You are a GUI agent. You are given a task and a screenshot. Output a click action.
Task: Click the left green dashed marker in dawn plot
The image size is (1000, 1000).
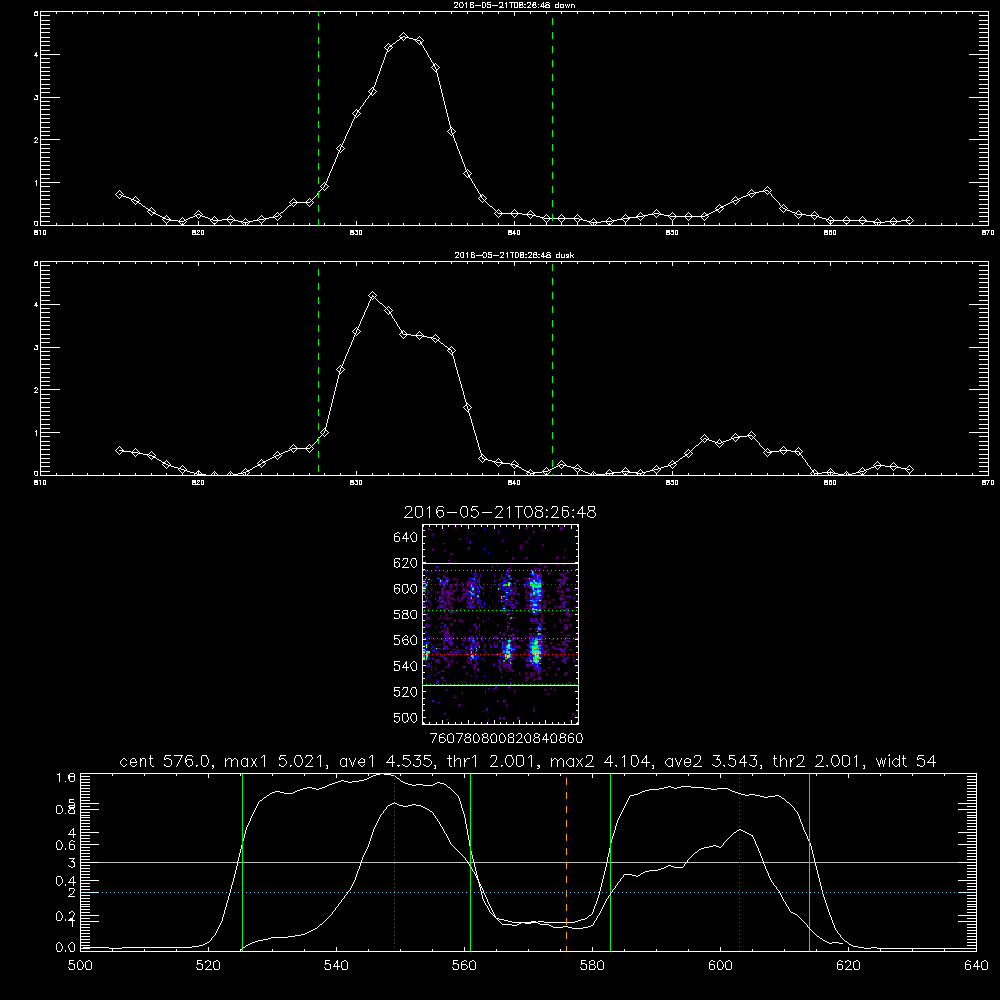tap(318, 119)
